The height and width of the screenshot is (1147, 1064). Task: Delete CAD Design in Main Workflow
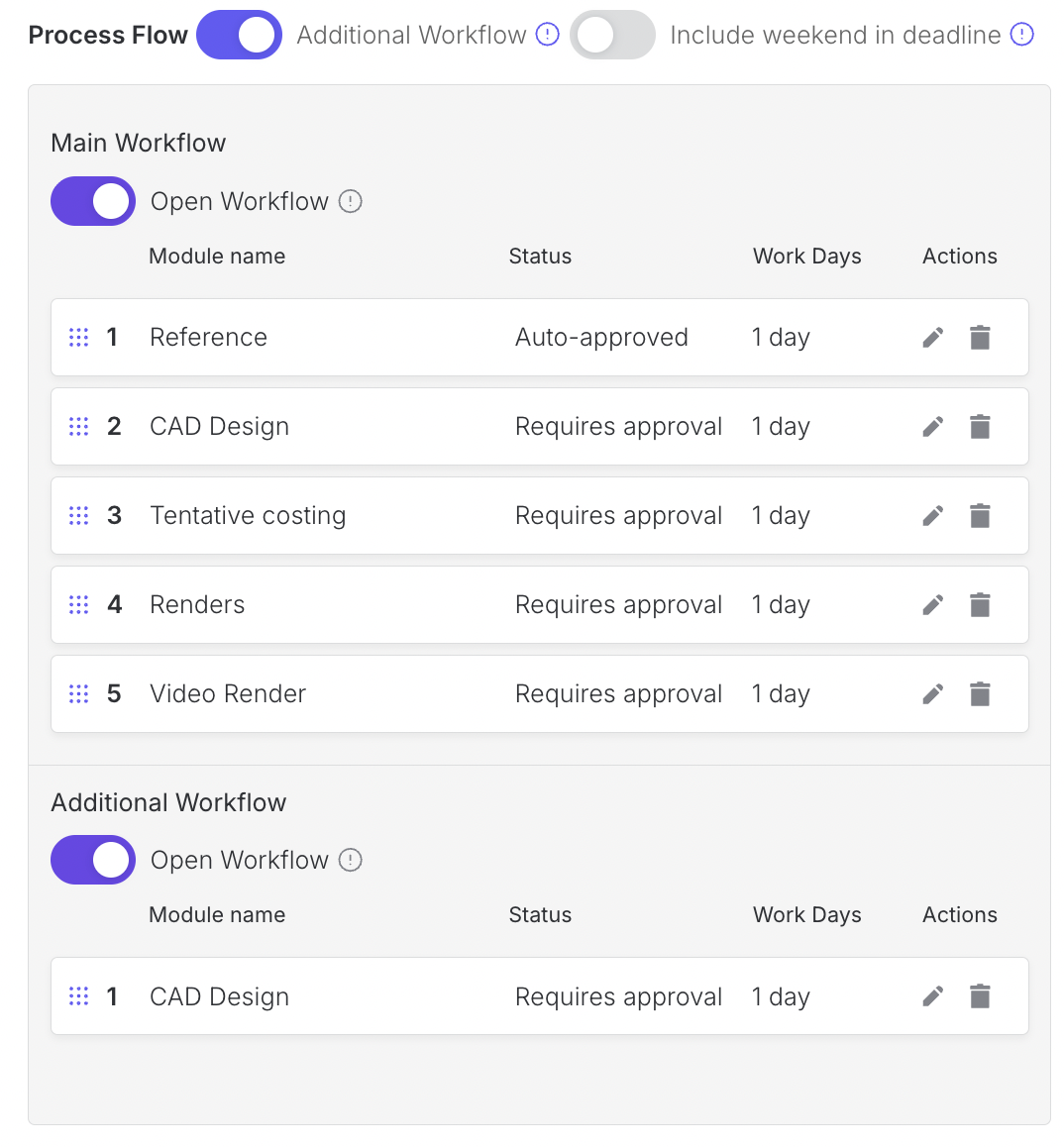click(980, 427)
